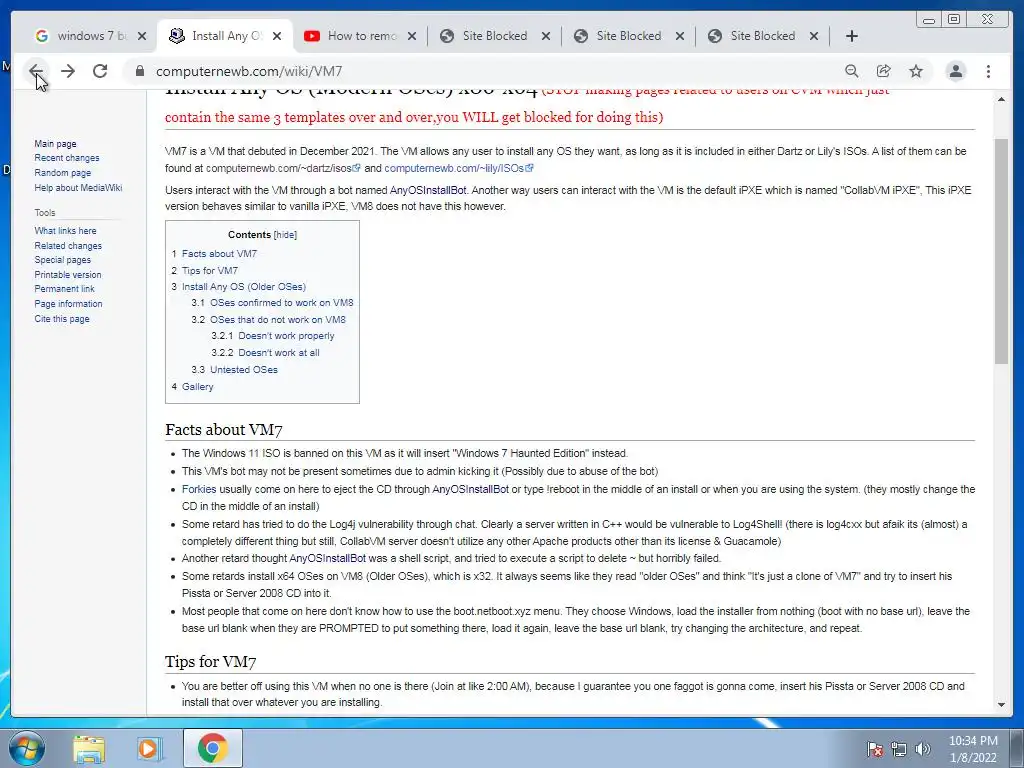Click the volume speaker tray icon
This screenshot has height=768, width=1024.
[922, 749]
